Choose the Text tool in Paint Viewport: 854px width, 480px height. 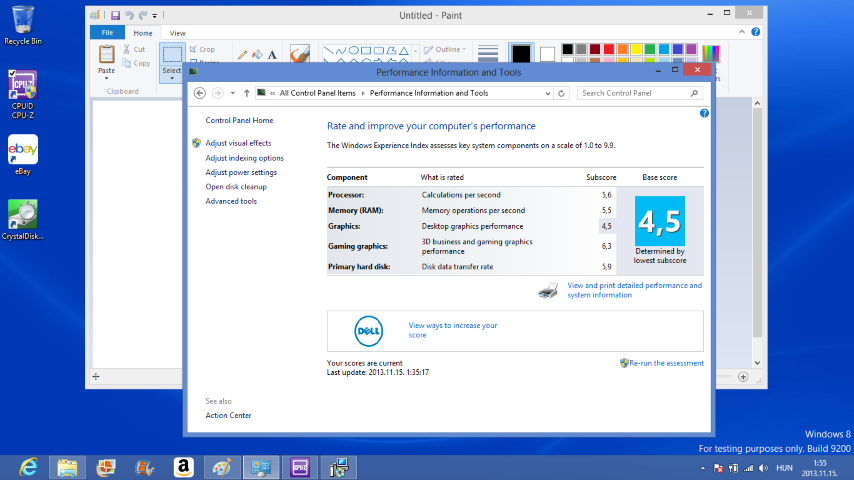coord(273,54)
